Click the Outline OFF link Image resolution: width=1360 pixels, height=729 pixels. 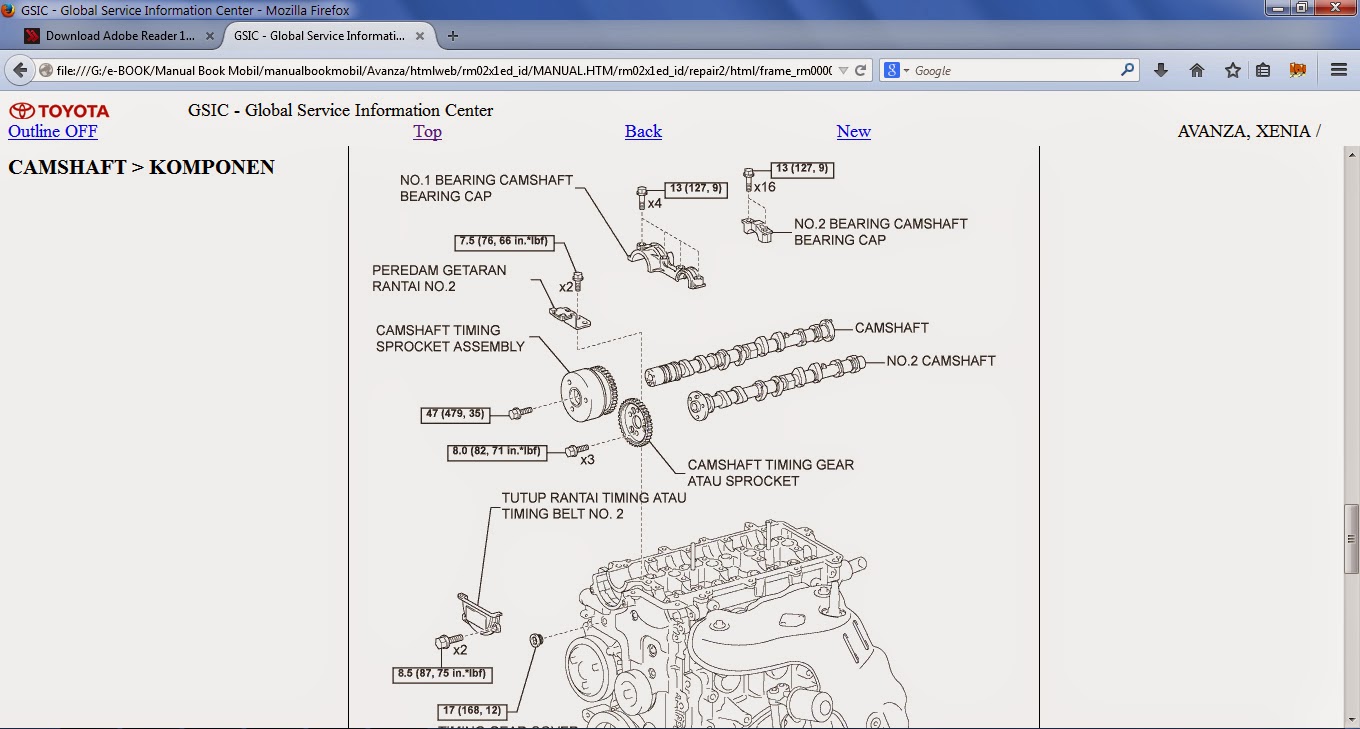coord(53,132)
